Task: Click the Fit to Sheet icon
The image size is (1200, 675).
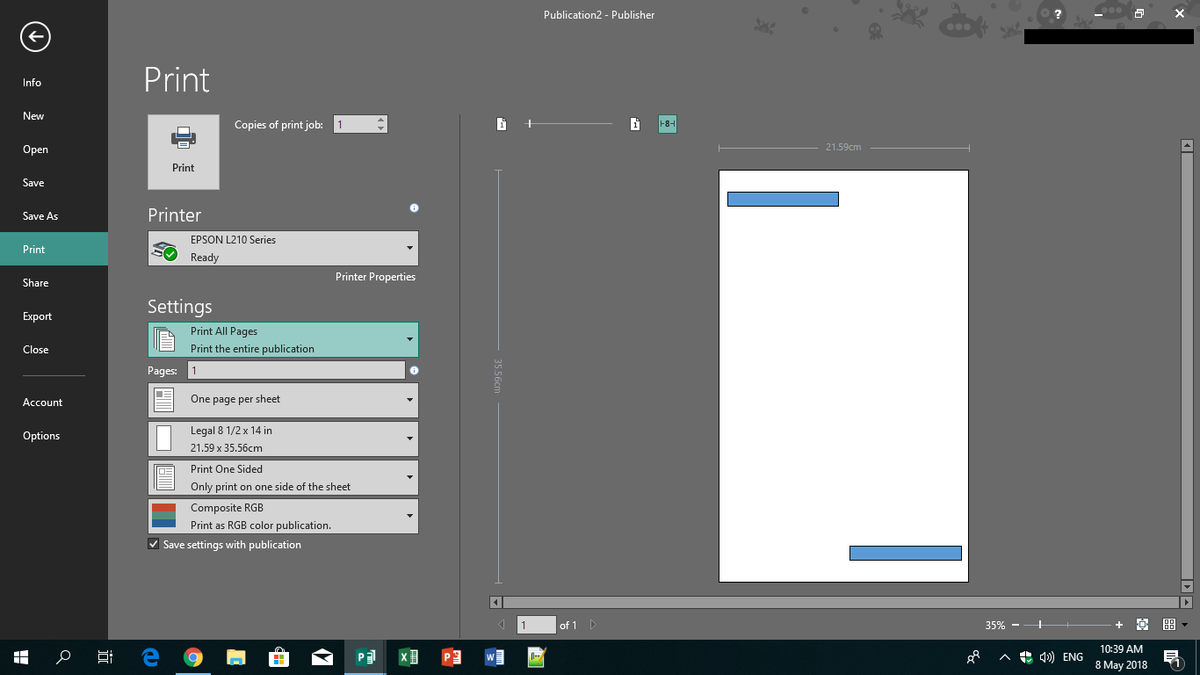Action: 1144,625
